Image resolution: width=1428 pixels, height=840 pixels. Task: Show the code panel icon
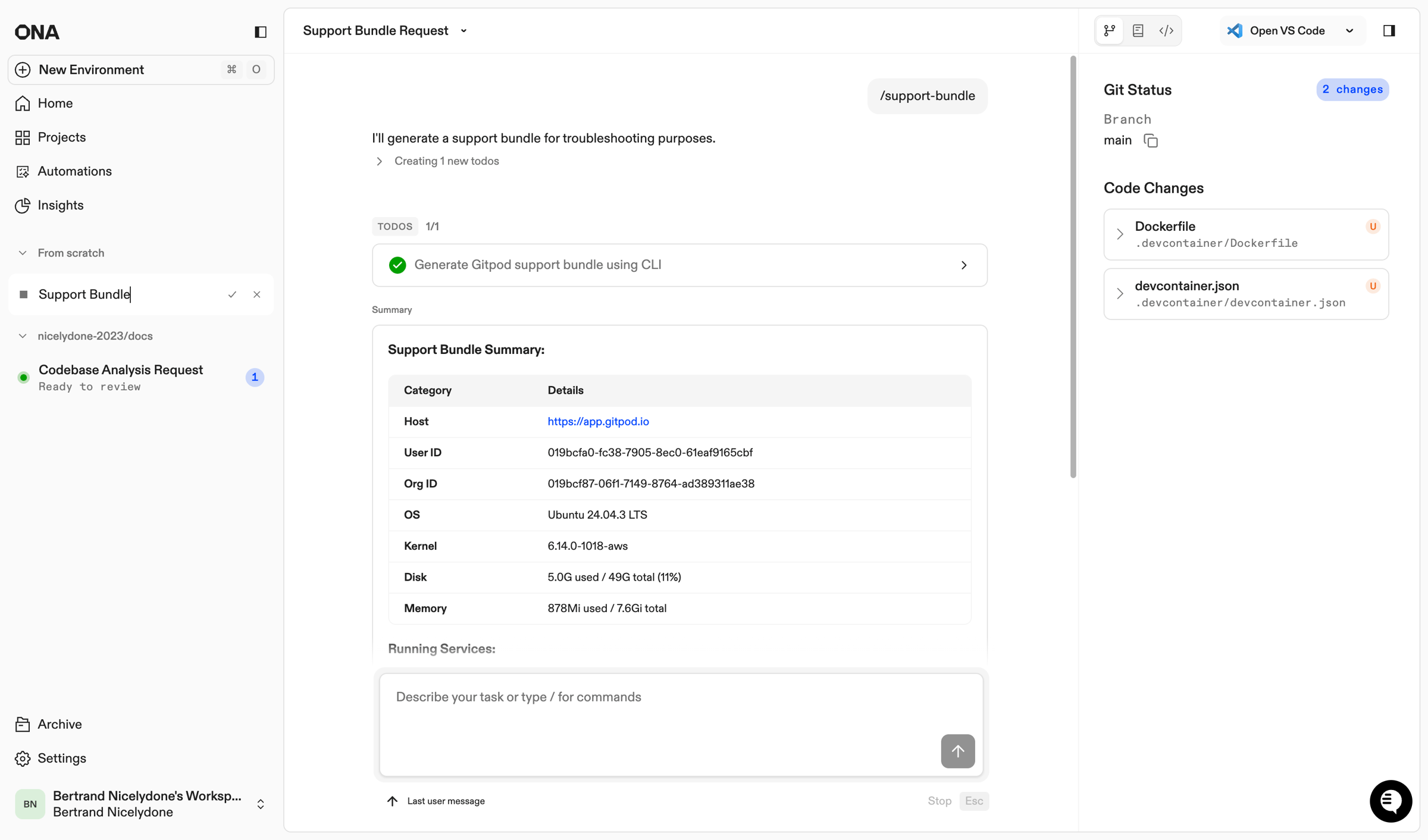click(x=1166, y=31)
